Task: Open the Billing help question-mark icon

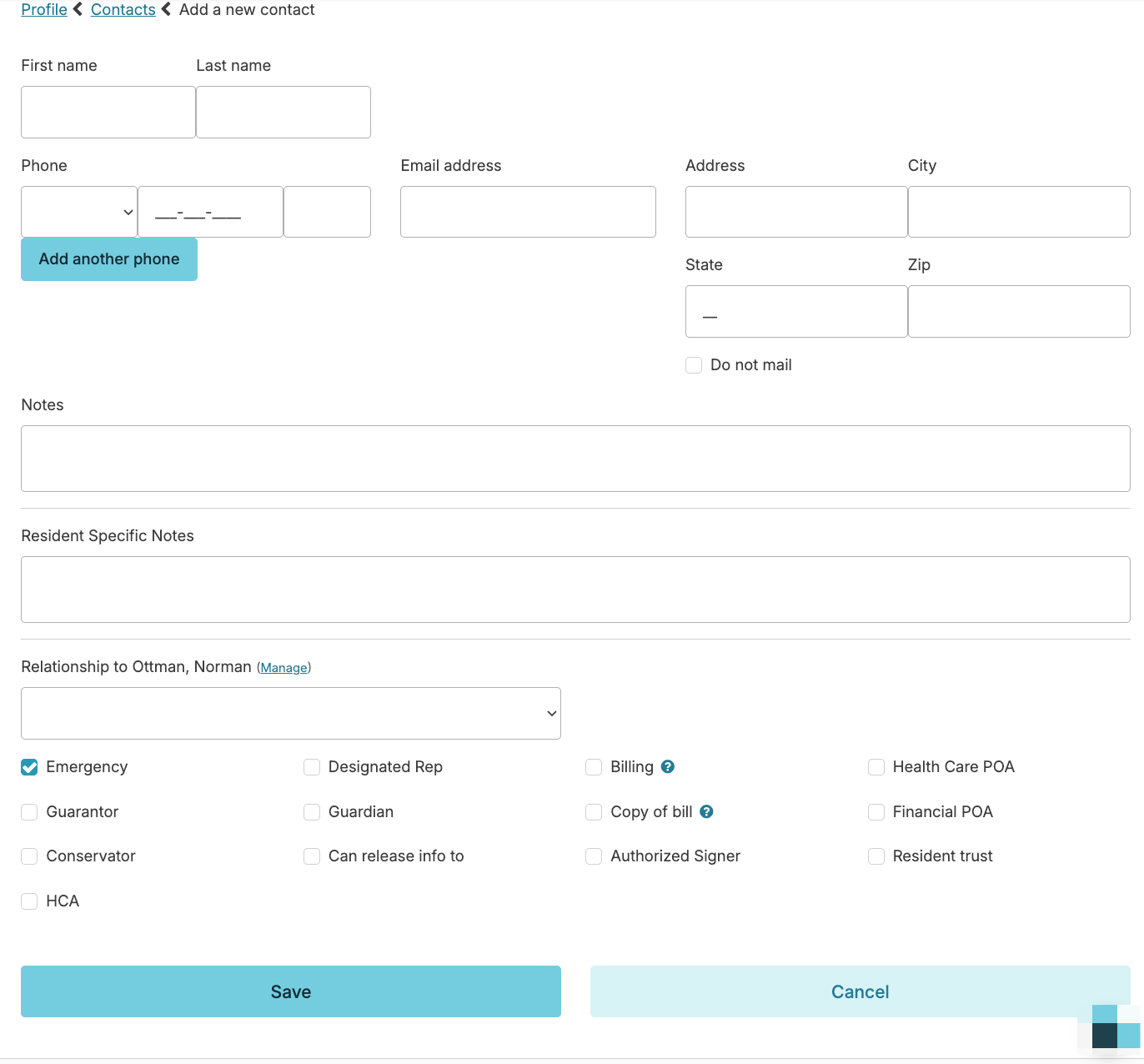Action: coord(667,766)
